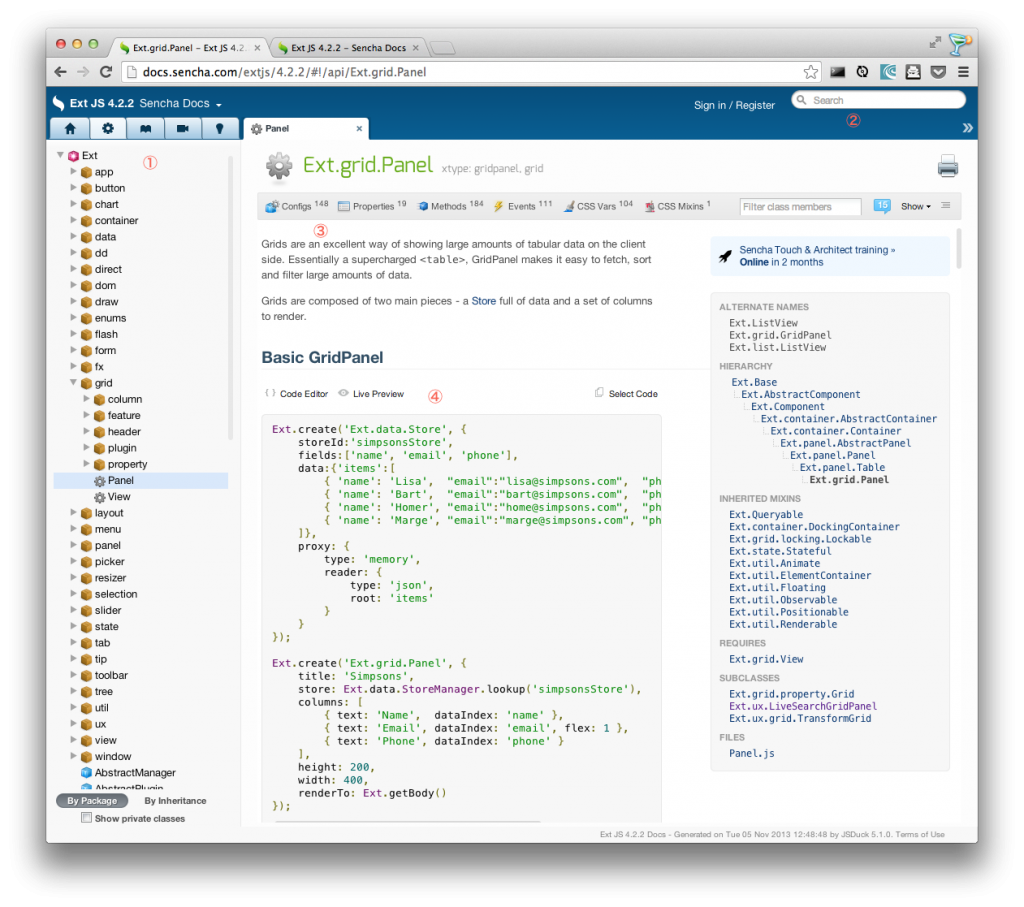Switch tree to By Inheritance

pyautogui.click(x=175, y=801)
